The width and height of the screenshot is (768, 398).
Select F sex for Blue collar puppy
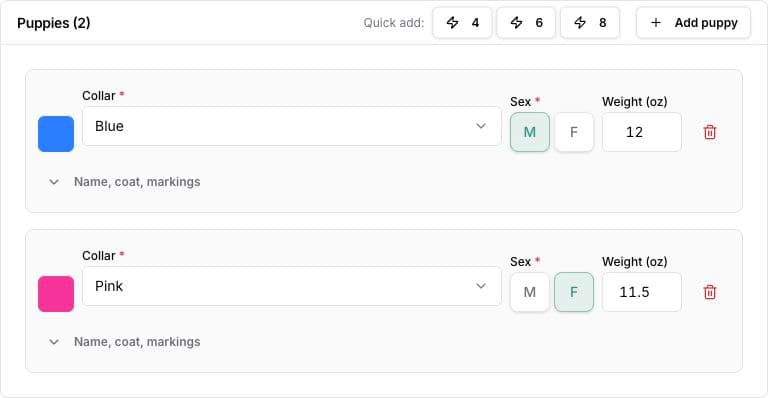(574, 132)
